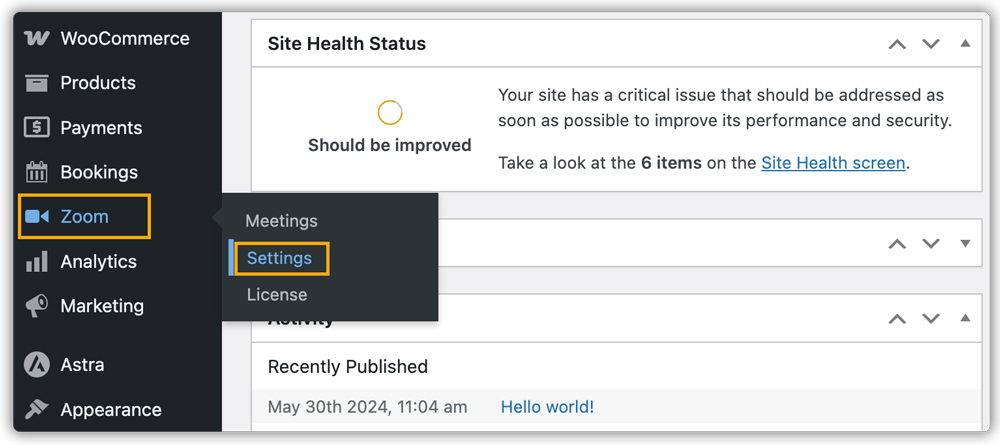1000x445 pixels.
Task: Collapse the Site Health Status panel
Action: click(x=965, y=43)
